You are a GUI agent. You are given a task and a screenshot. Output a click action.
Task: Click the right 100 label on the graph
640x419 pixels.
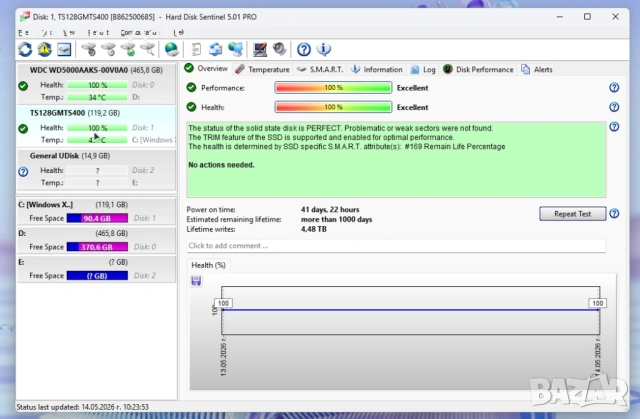(598, 303)
